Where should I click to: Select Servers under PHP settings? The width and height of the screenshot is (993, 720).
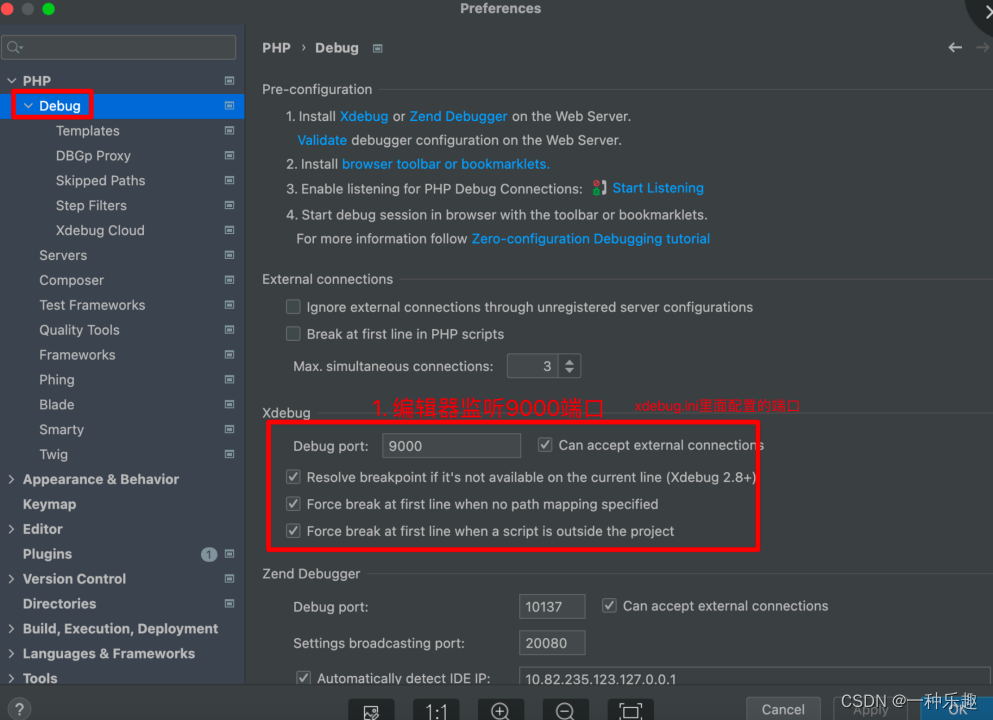[63, 255]
